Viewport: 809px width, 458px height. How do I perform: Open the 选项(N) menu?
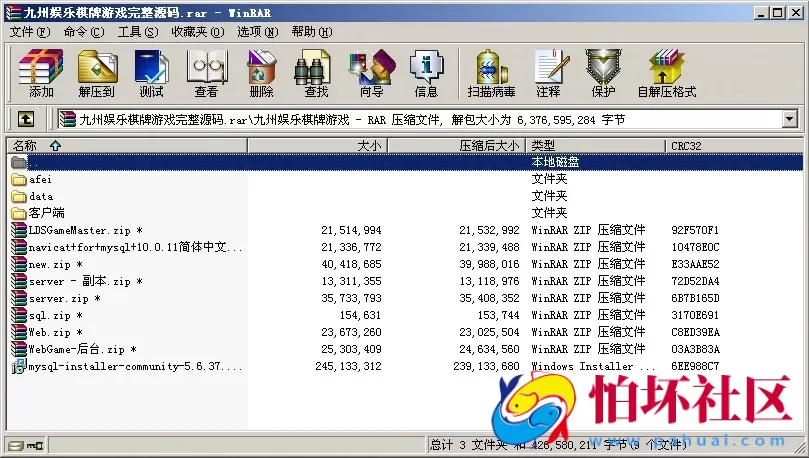pos(257,32)
